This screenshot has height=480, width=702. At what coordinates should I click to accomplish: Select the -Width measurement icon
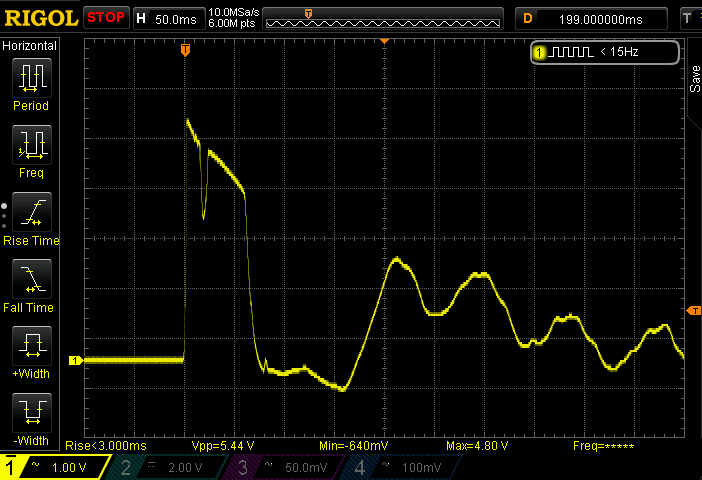(x=31, y=414)
